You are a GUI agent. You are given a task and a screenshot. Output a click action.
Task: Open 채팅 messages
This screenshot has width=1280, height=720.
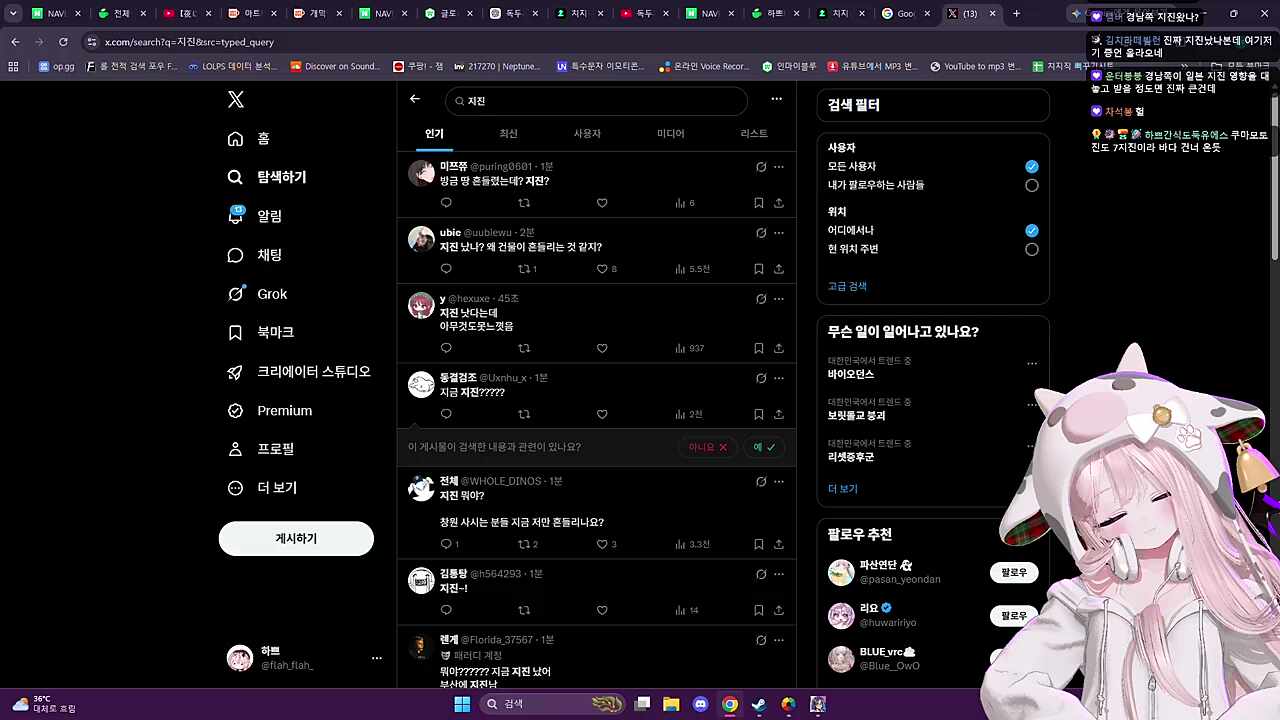[x=255, y=255]
